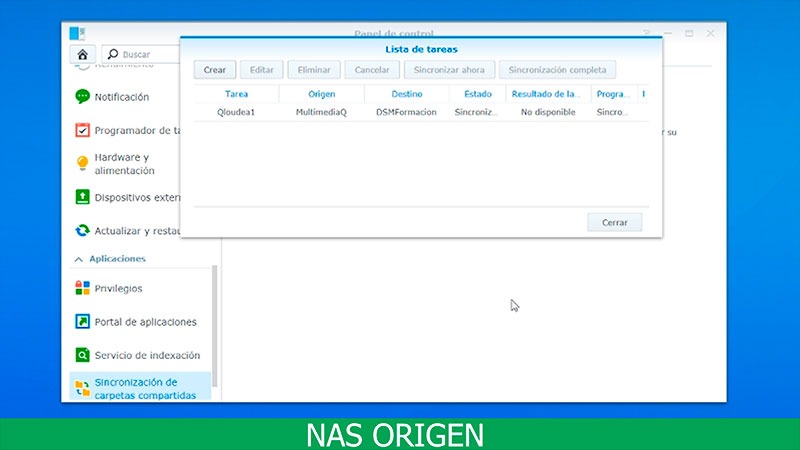Click the Home icon in Control Panel

[82, 54]
